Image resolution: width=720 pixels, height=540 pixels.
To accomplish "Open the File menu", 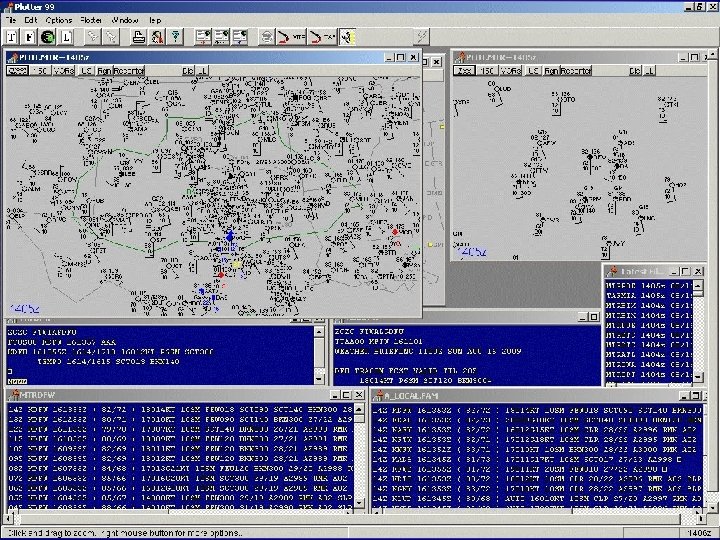I will 11,20.
